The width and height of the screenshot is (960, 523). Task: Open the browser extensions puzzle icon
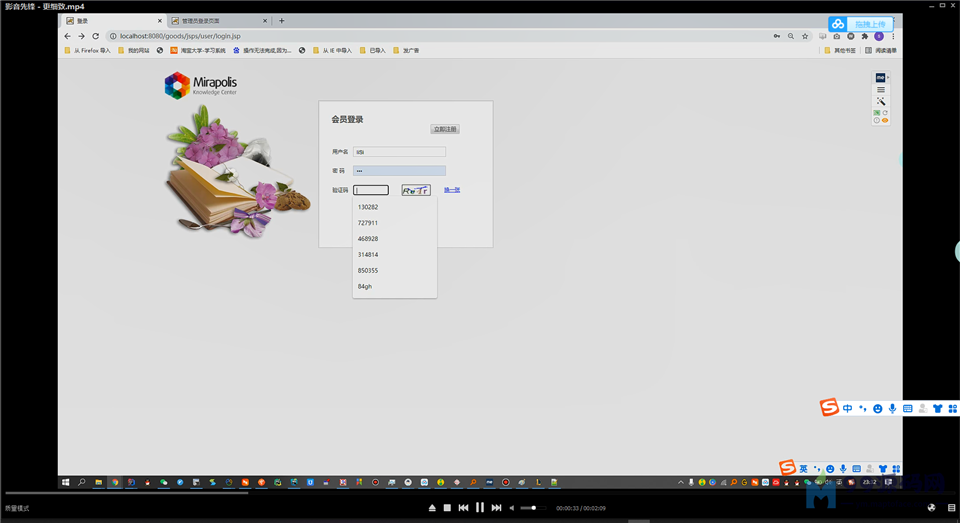point(864,36)
